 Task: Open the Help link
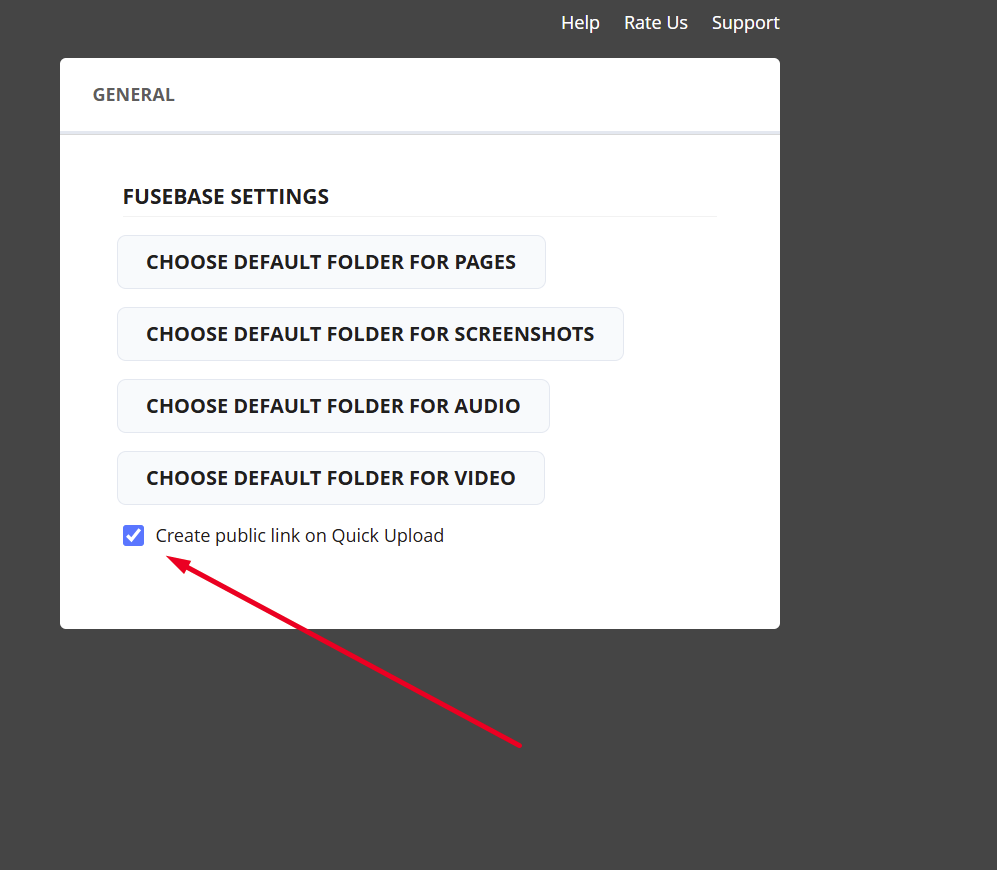[580, 22]
